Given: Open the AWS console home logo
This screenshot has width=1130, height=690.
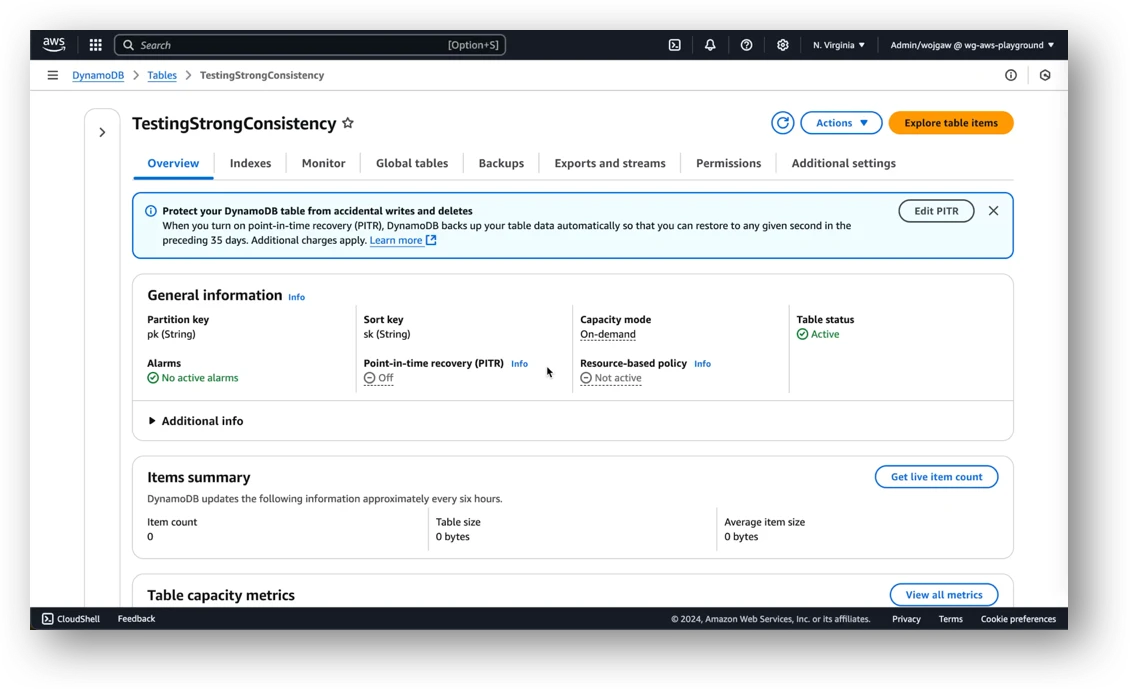Looking at the screenshot, I should pyautogui.click(x=54, y=45).
